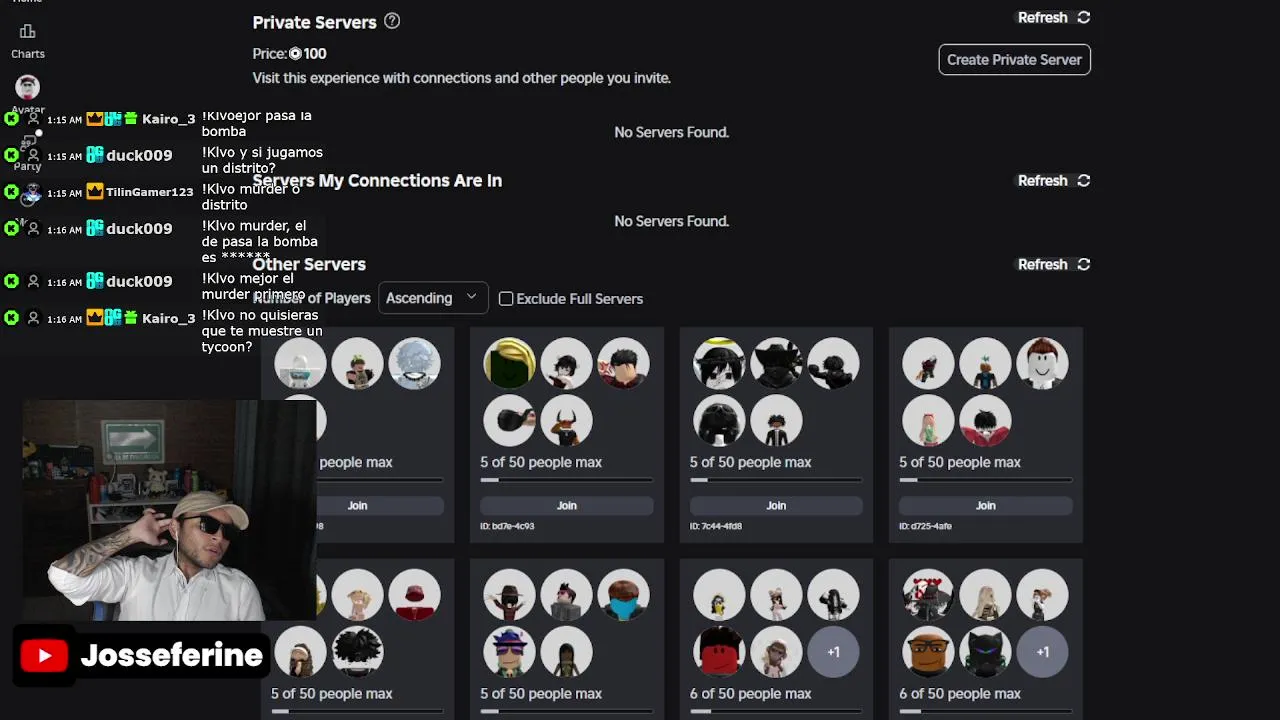Click the streamer webcam overlay
Screen dimensions: 1280x720
pyautogui.click(x=169, y=511)
